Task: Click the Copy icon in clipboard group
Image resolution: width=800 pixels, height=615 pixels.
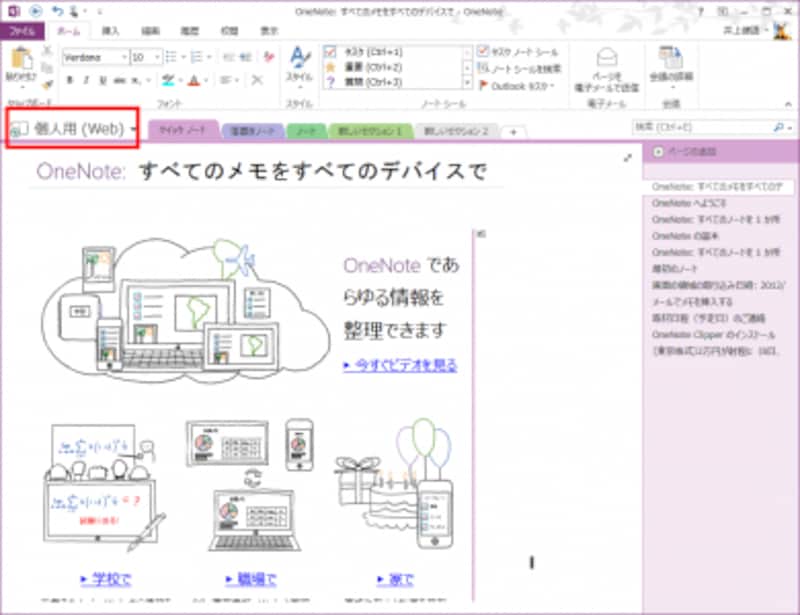Action: (x=47, y=67)
